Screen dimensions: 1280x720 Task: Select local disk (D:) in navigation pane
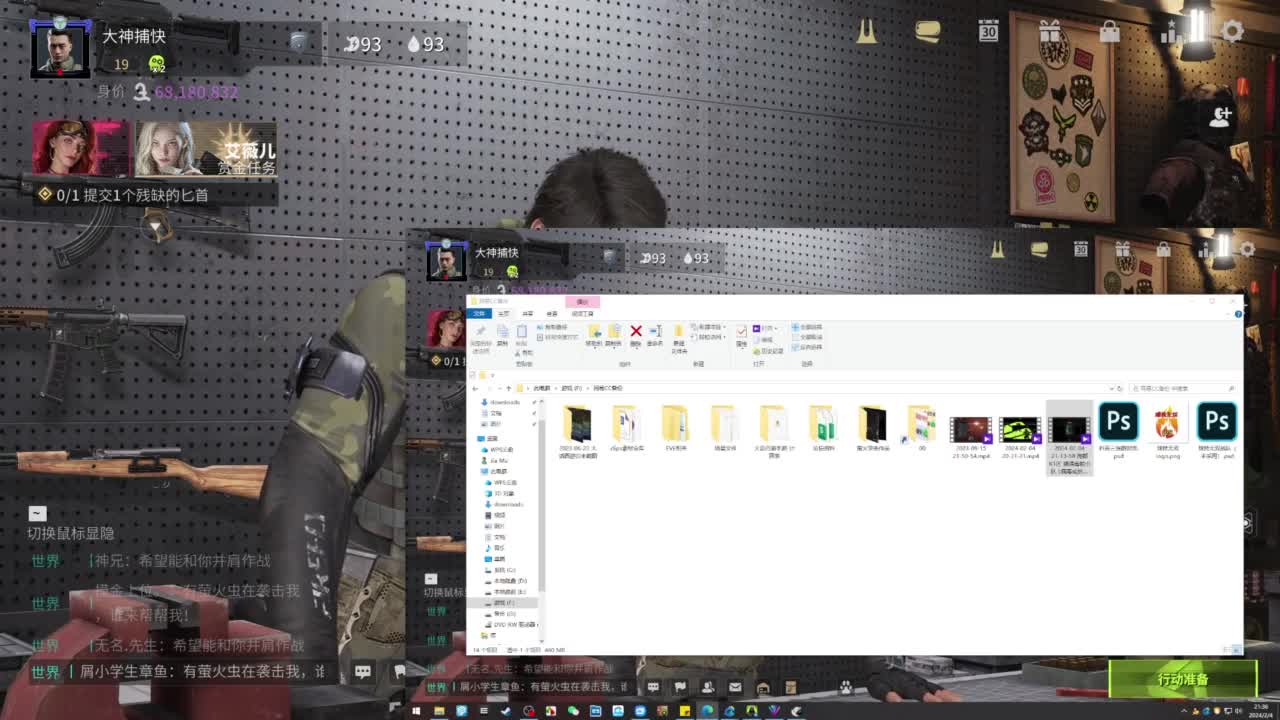[x=508, y=581]
